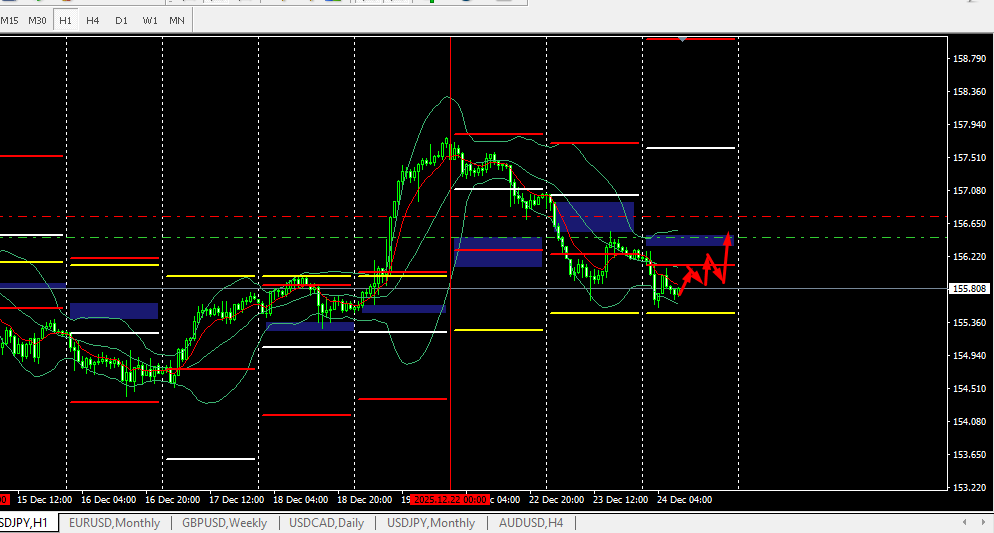Click the 23 Dec 12:00 time label

[x=621, y=499]
